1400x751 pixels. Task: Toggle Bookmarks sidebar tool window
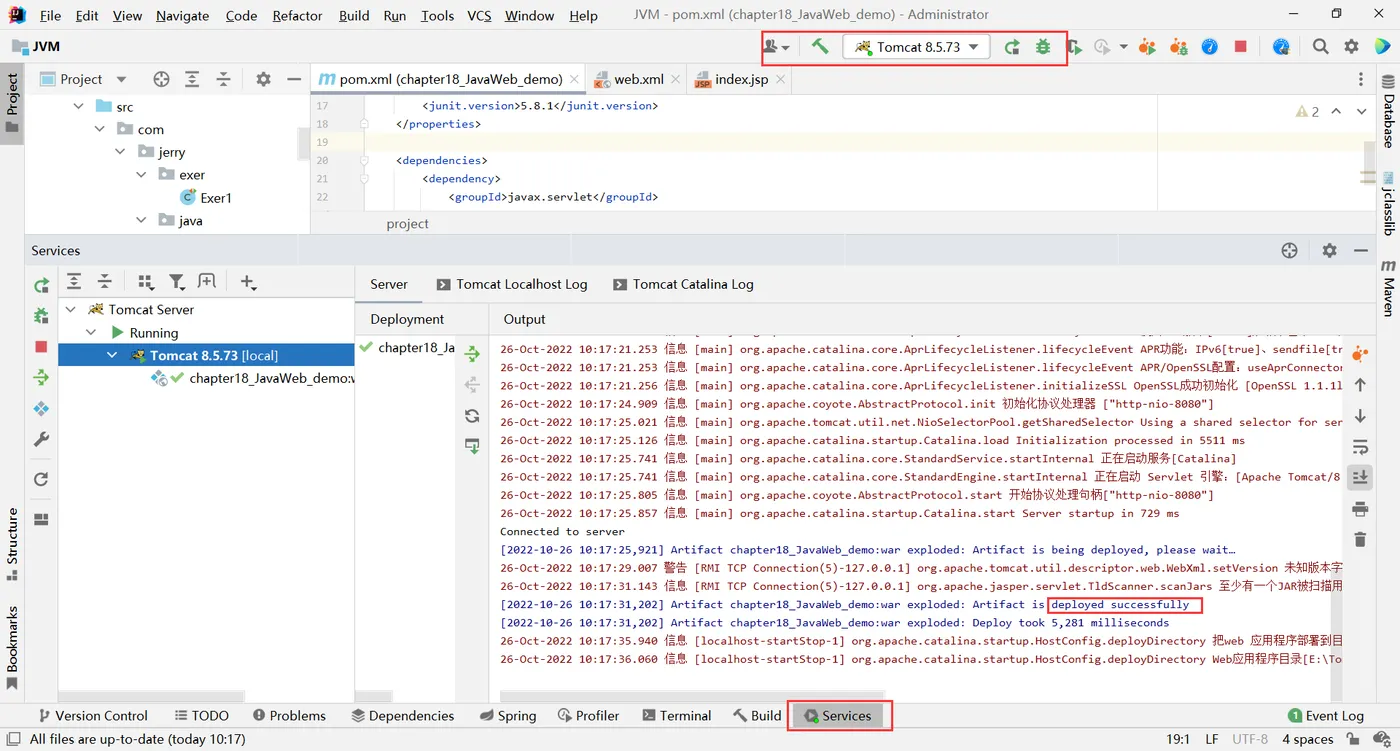(x=12, y=647)
